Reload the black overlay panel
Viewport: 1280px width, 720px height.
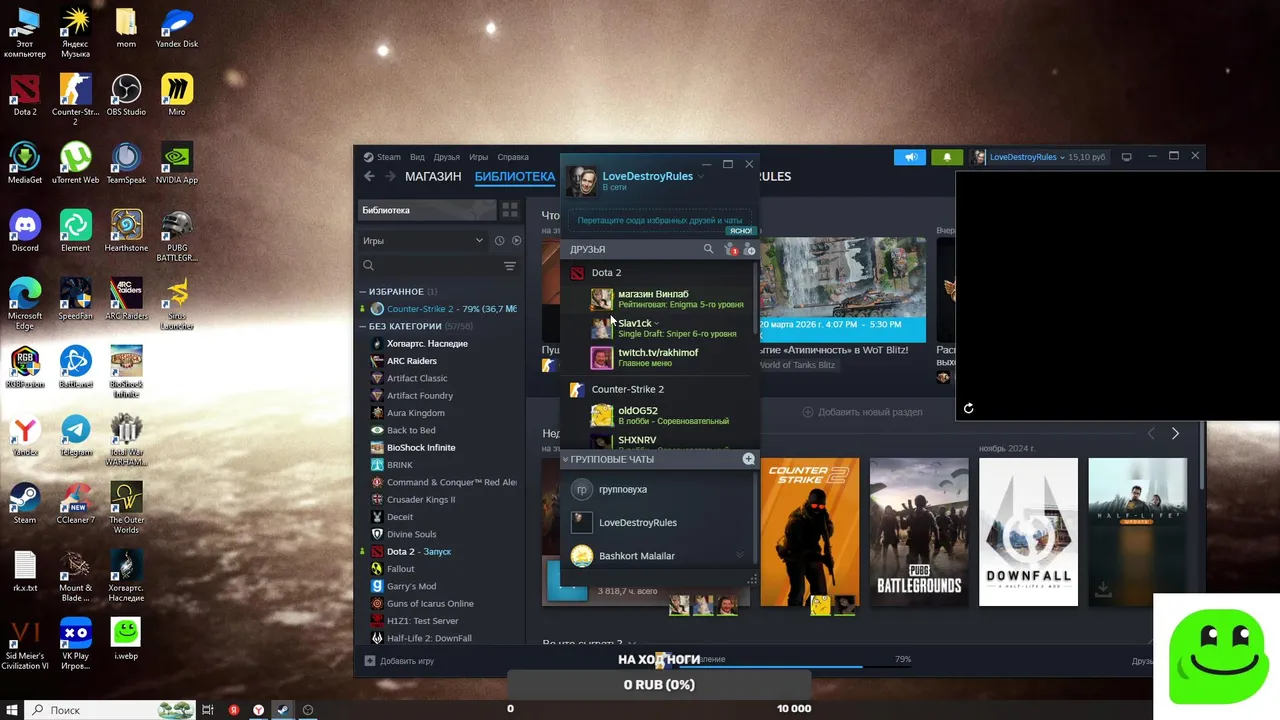point(968,408)
